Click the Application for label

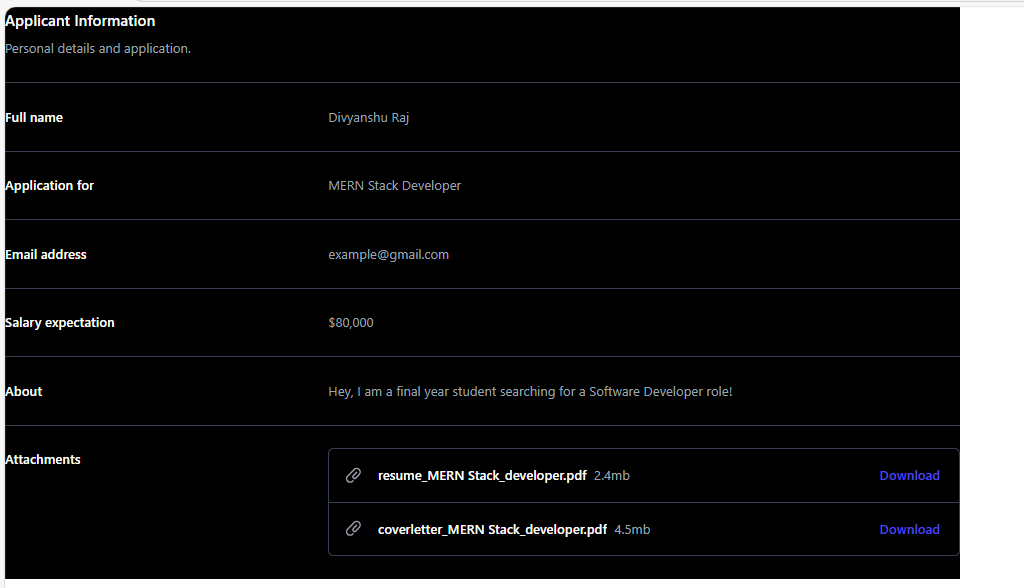click(50, 186)
